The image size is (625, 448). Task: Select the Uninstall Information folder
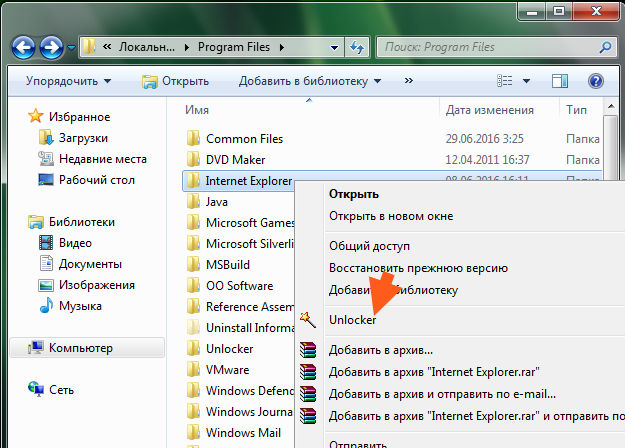[250, 328]
